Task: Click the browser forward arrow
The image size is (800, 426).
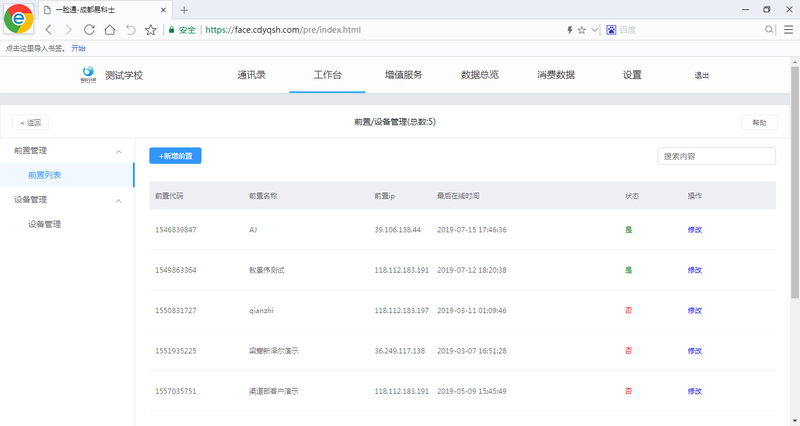Action: click(68, 30)
